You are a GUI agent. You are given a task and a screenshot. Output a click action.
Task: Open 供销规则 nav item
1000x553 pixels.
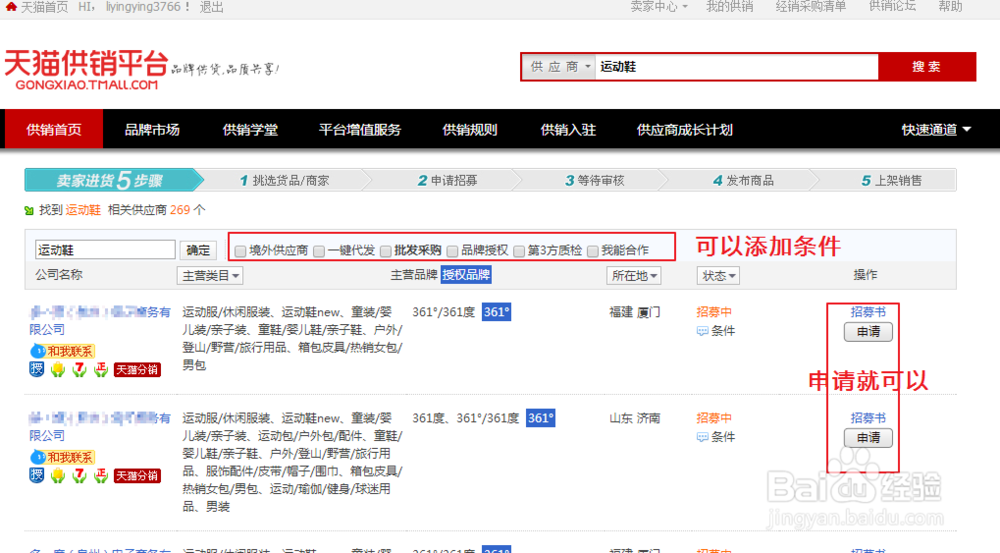click(x=470, y=129)
